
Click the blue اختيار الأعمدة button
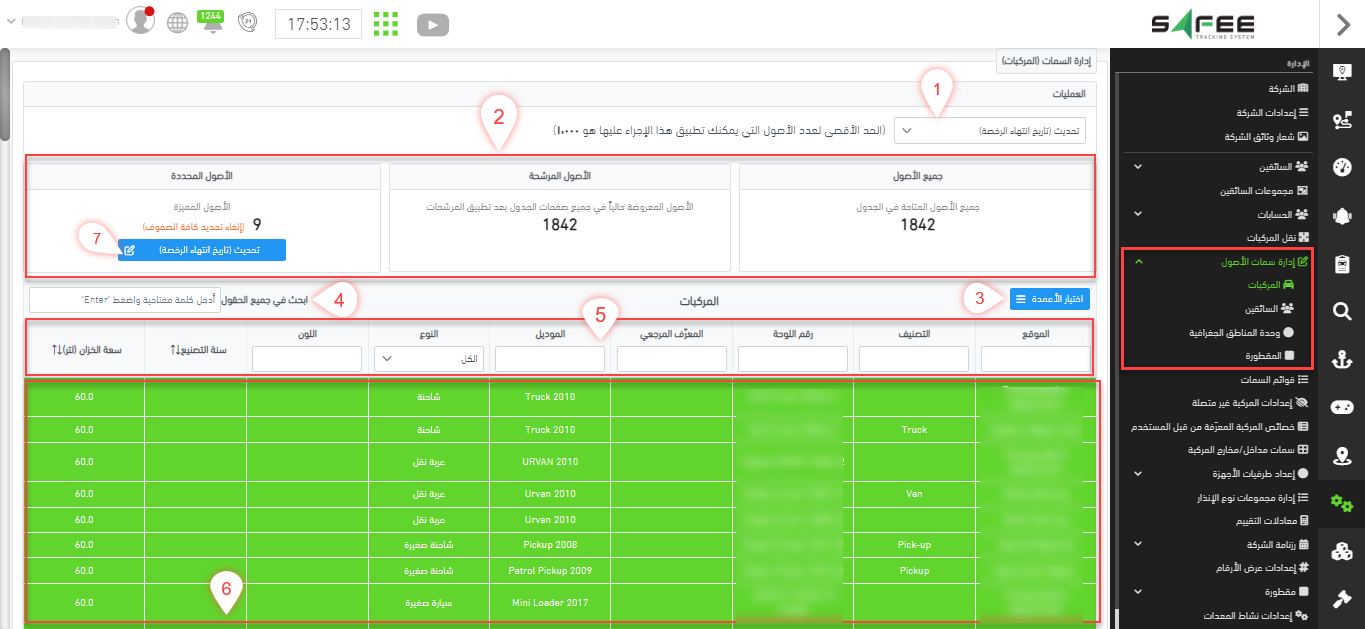click(x=1049, y=298)
